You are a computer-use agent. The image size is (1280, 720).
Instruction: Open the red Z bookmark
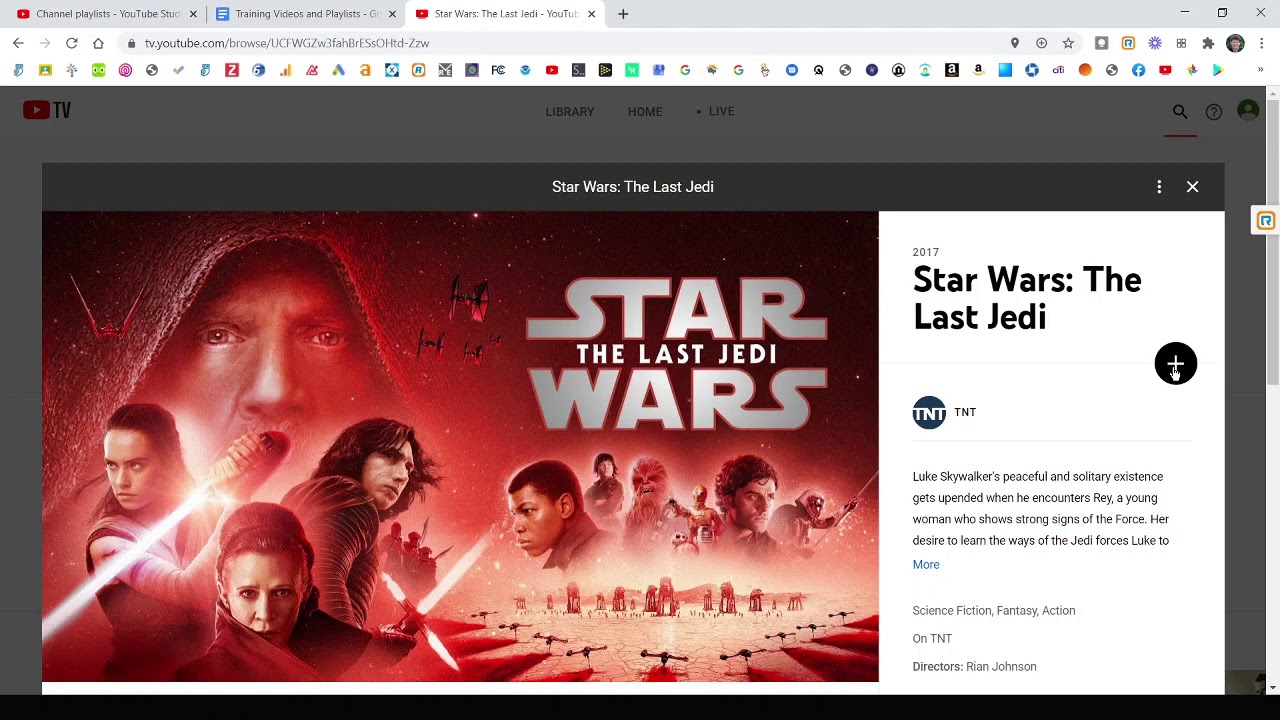[232, 70]
